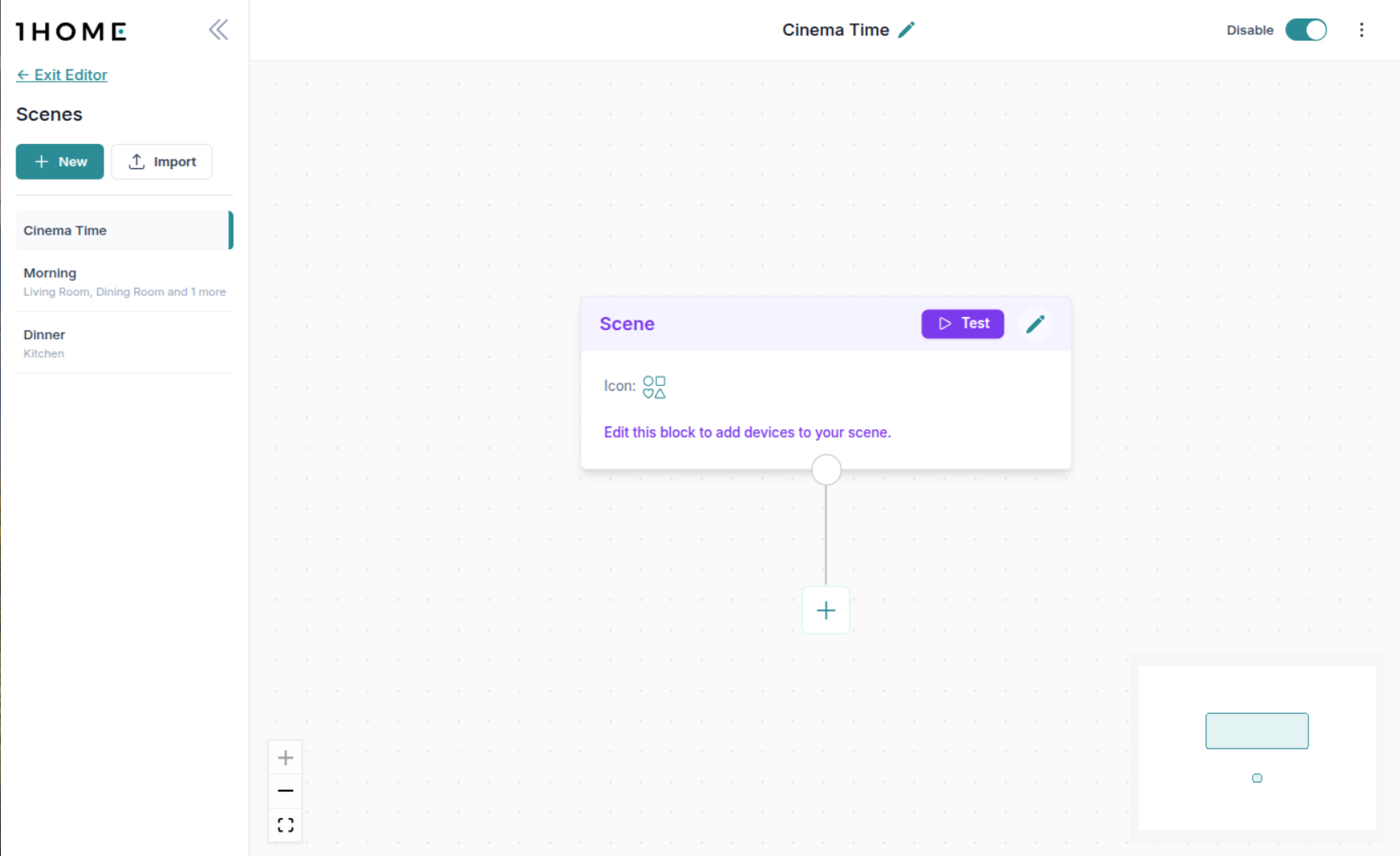Click the Import button

[x=162, y=162]
